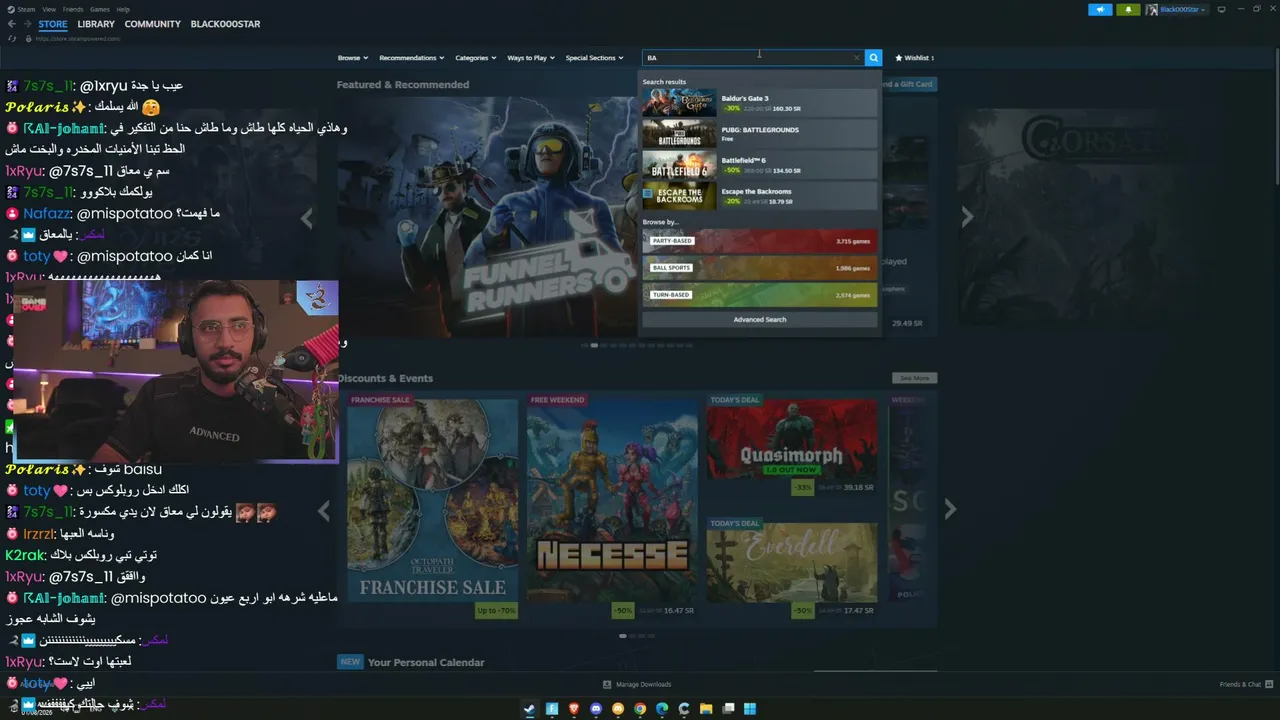Open Discord from the taskbar
This screenshot has width=1280, height=720.
(596, 709)
